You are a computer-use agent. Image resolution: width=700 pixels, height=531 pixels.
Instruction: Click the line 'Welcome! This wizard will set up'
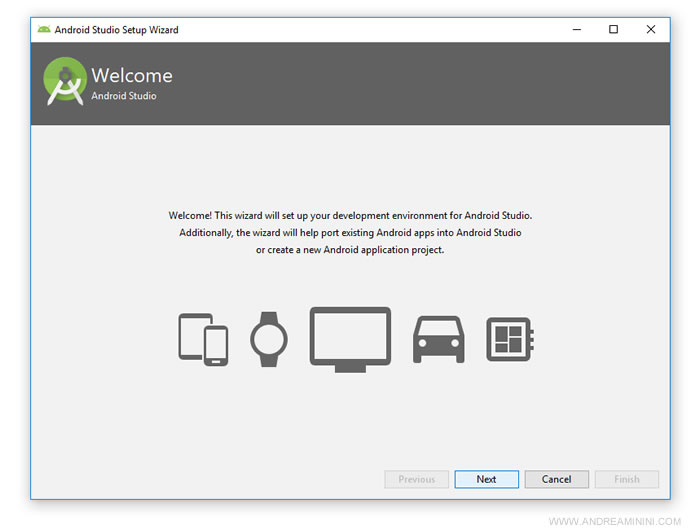click(350, 216)
